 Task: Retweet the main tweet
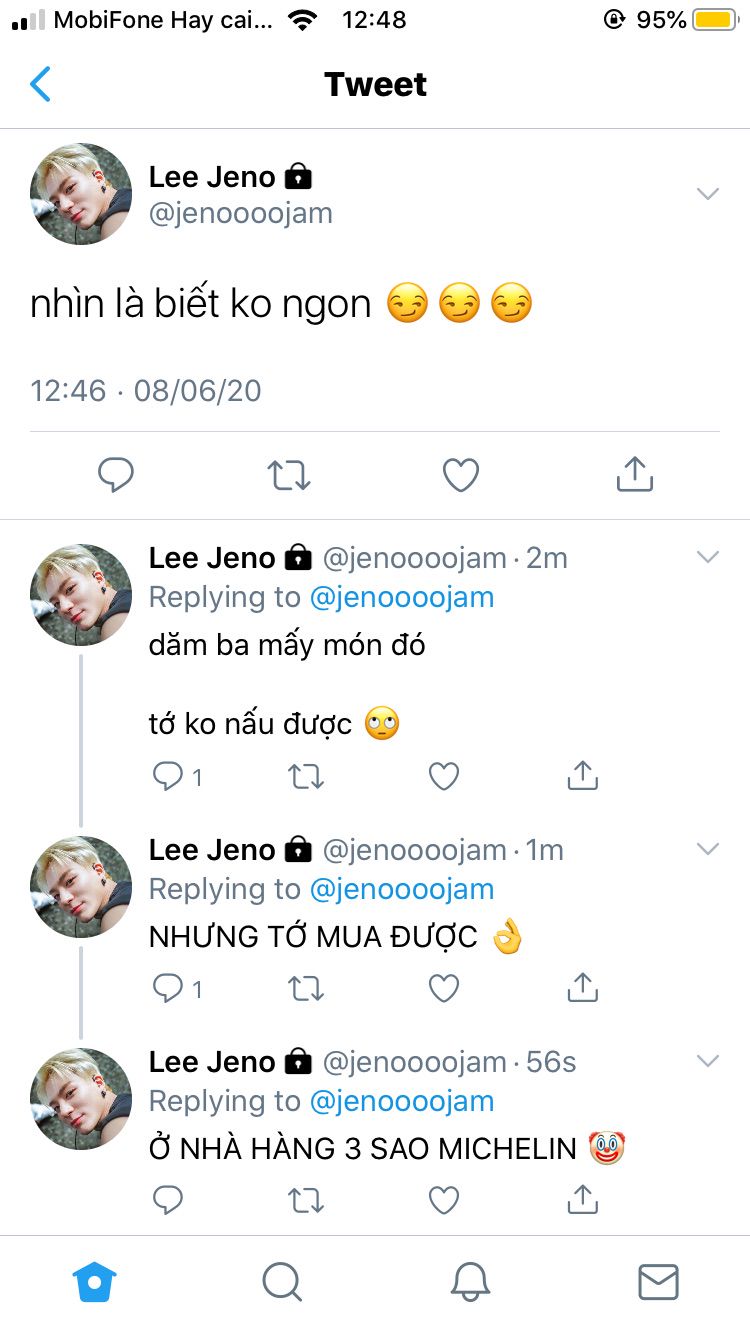[x=289, y=475]
